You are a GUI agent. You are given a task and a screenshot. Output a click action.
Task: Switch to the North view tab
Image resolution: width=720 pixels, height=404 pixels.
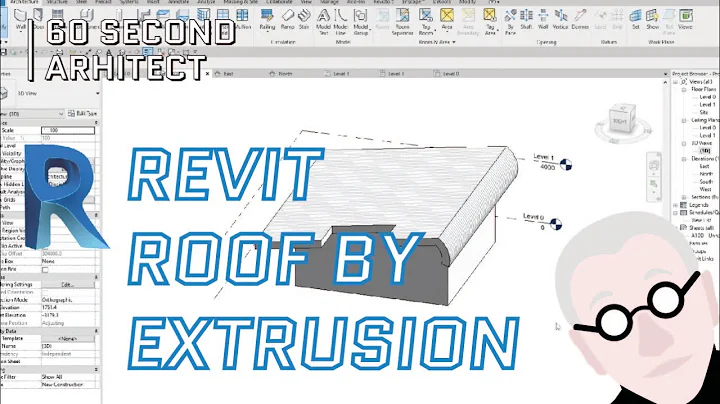tap(281, 73)
